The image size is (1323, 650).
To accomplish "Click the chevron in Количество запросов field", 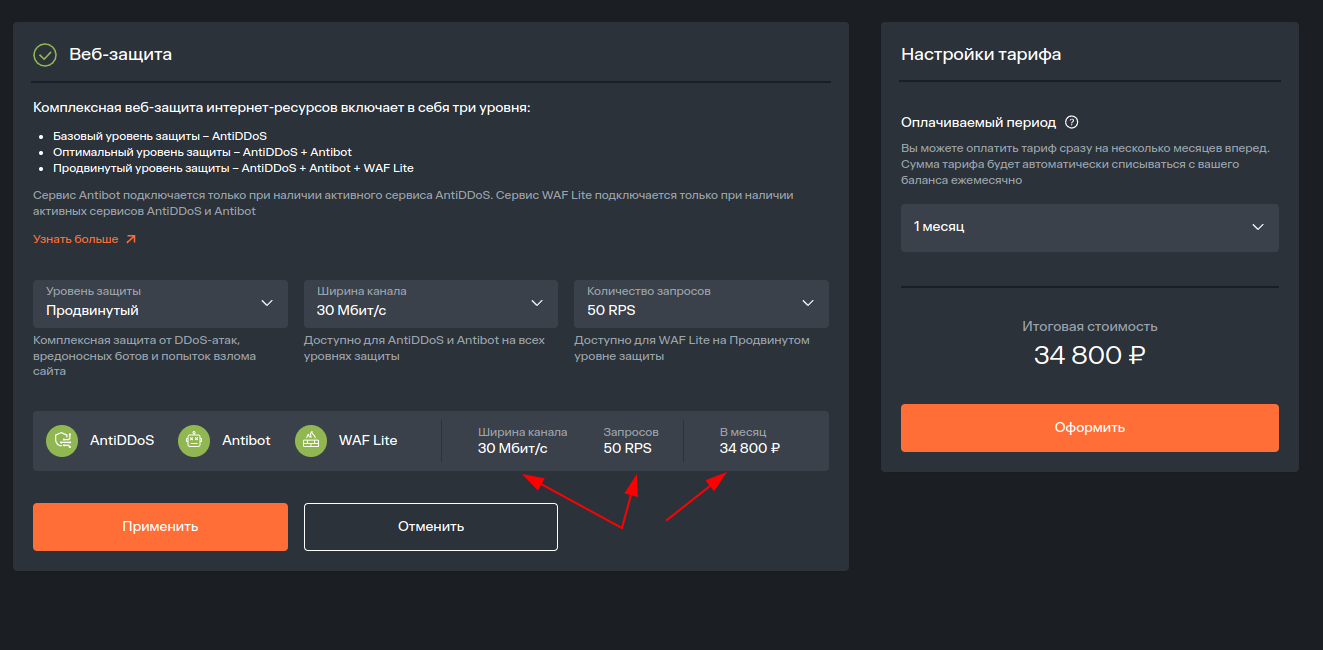I will tap(808, 303).
